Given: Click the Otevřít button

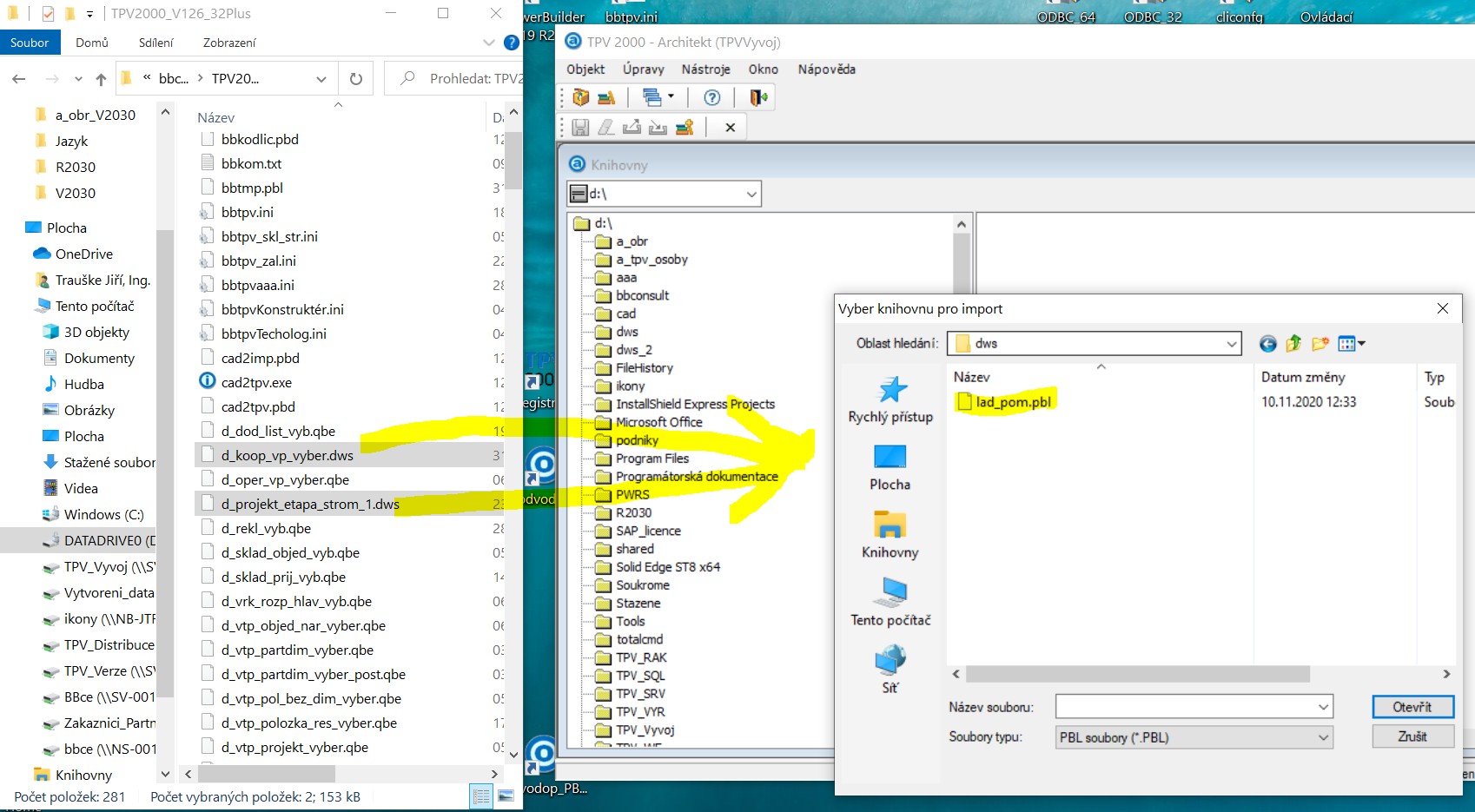Looking at the screenshot, I should click(x=1412, y=707).
